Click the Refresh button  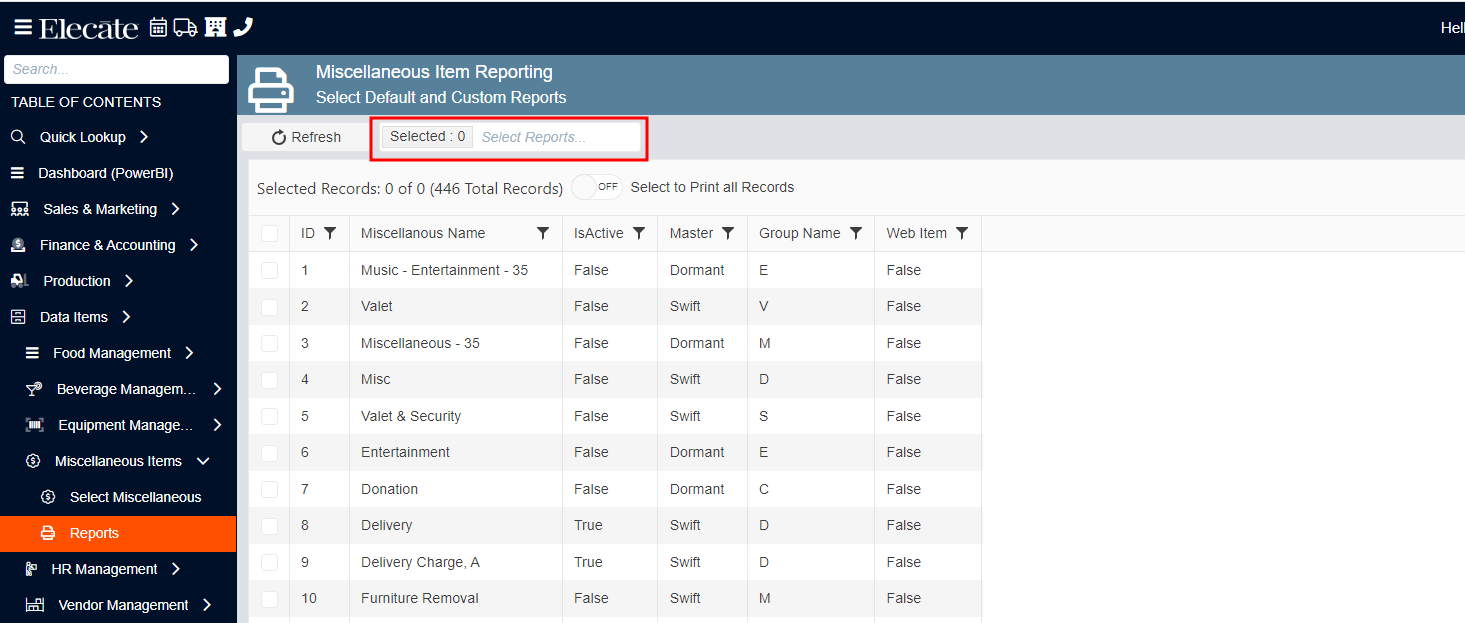[306, 137]
